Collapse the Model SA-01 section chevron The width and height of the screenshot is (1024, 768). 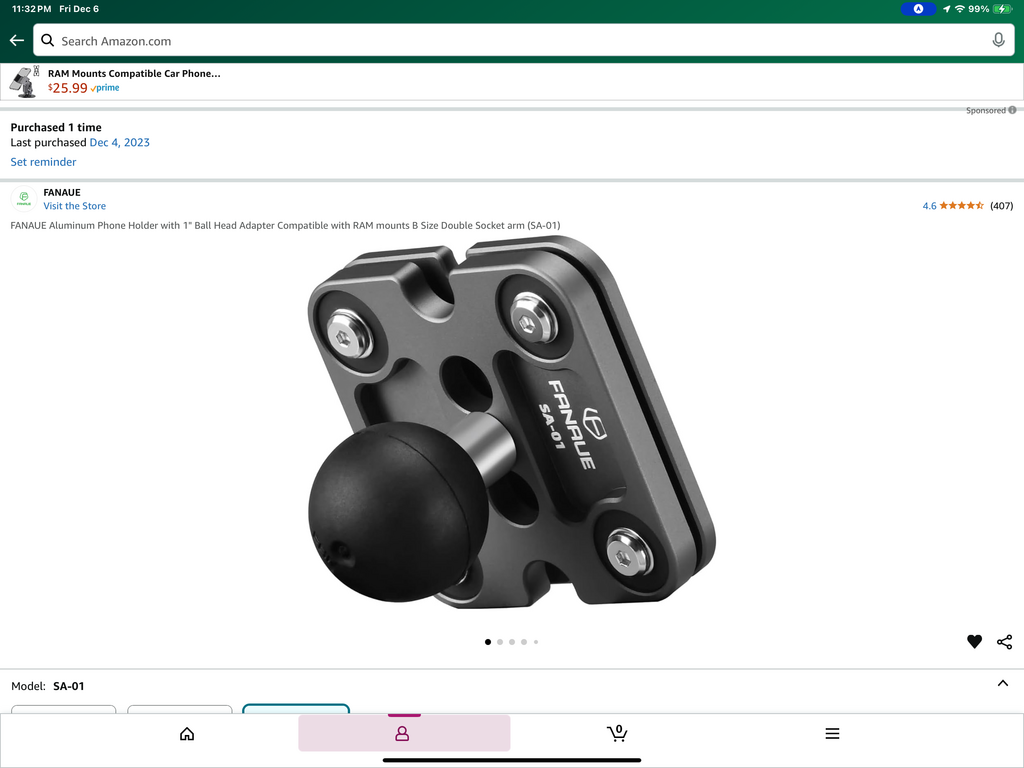pyautogui.click(x=1002, y=684)
